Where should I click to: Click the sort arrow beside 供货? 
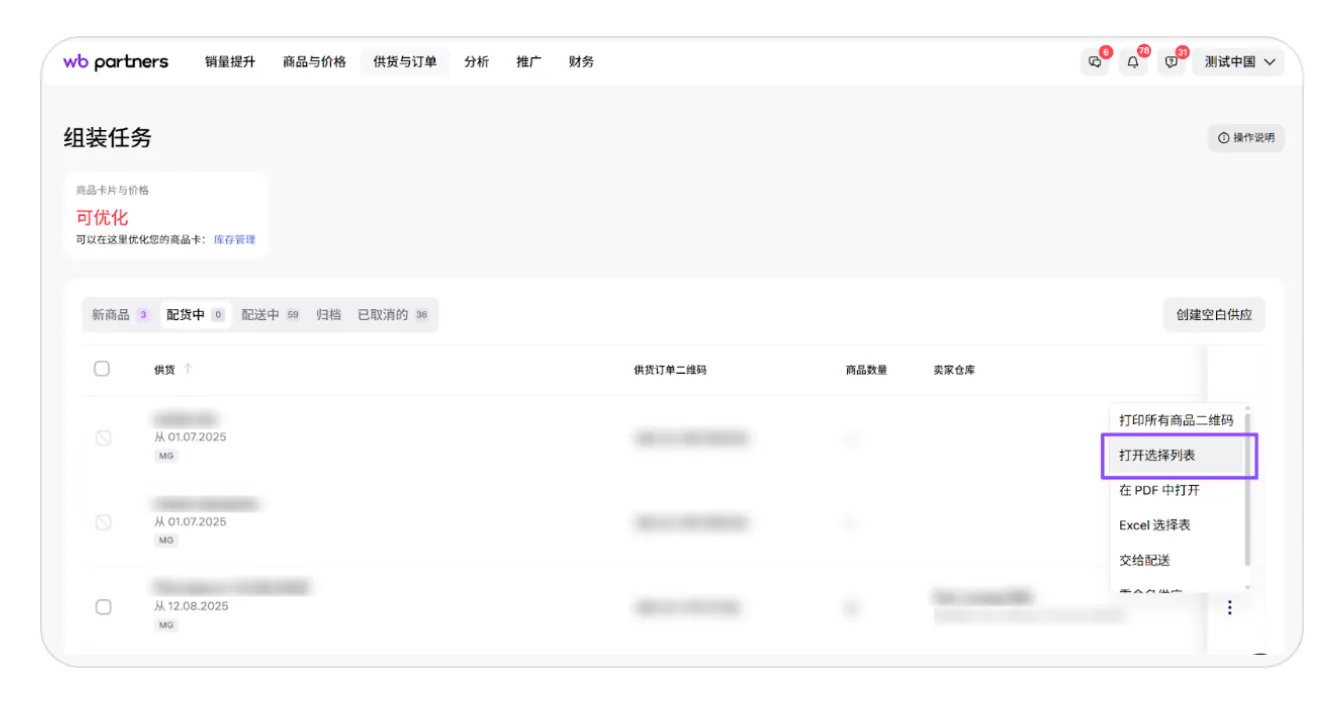[x=188, y=369]
